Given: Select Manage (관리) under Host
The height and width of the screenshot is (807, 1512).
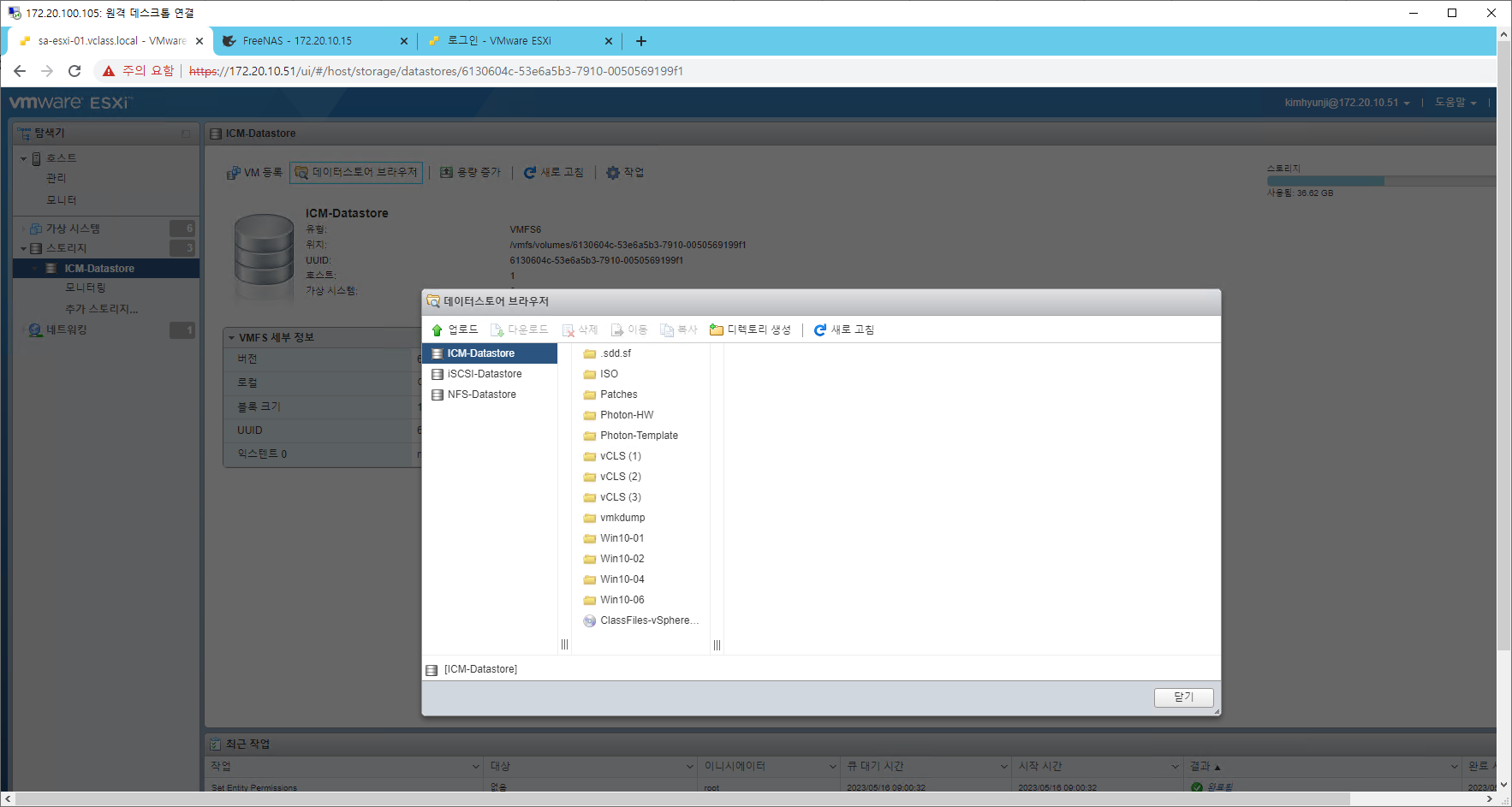Looking at the screenshot, I should coord(57,178).
